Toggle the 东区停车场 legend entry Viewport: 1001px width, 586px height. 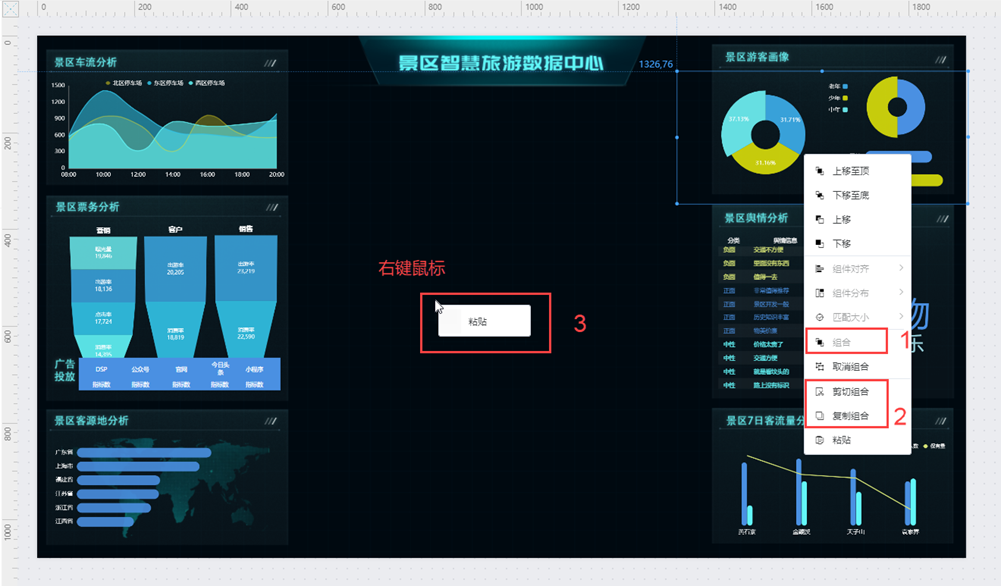(165, 83)
